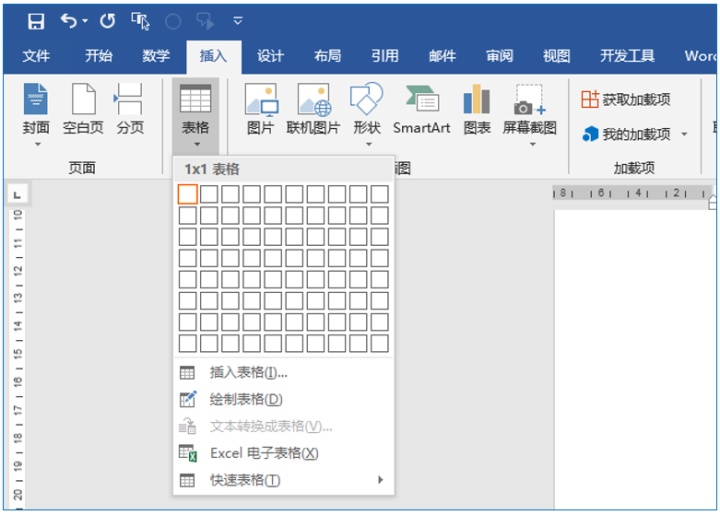
Task: Click the 联机图片 online pictures icon
Action: pos(314,99)
